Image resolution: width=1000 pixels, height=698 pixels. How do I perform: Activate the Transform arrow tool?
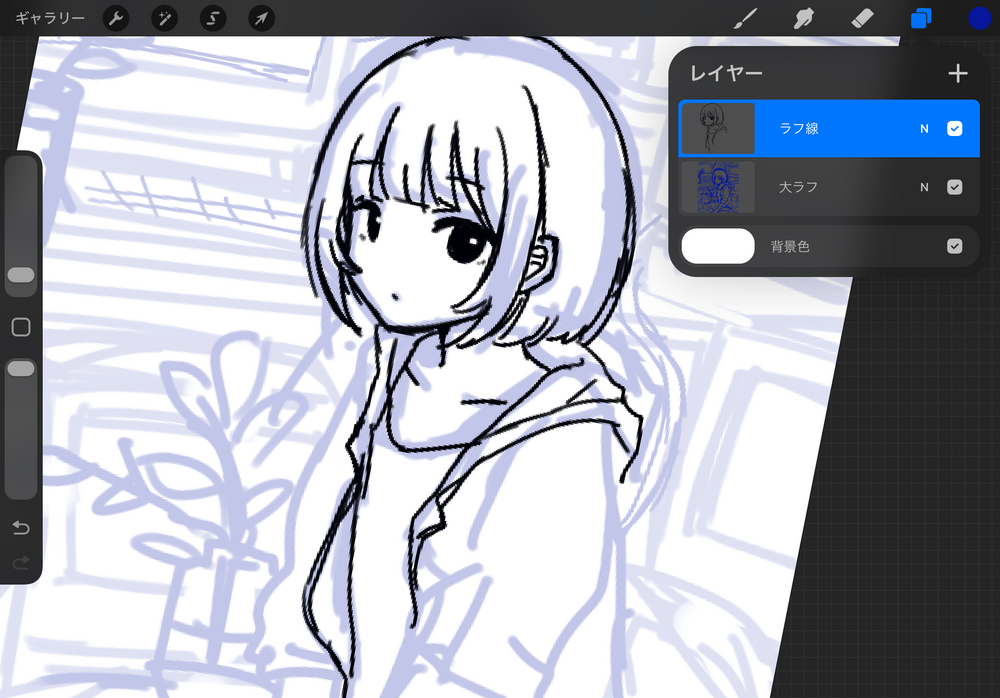(x=261, y=18)
